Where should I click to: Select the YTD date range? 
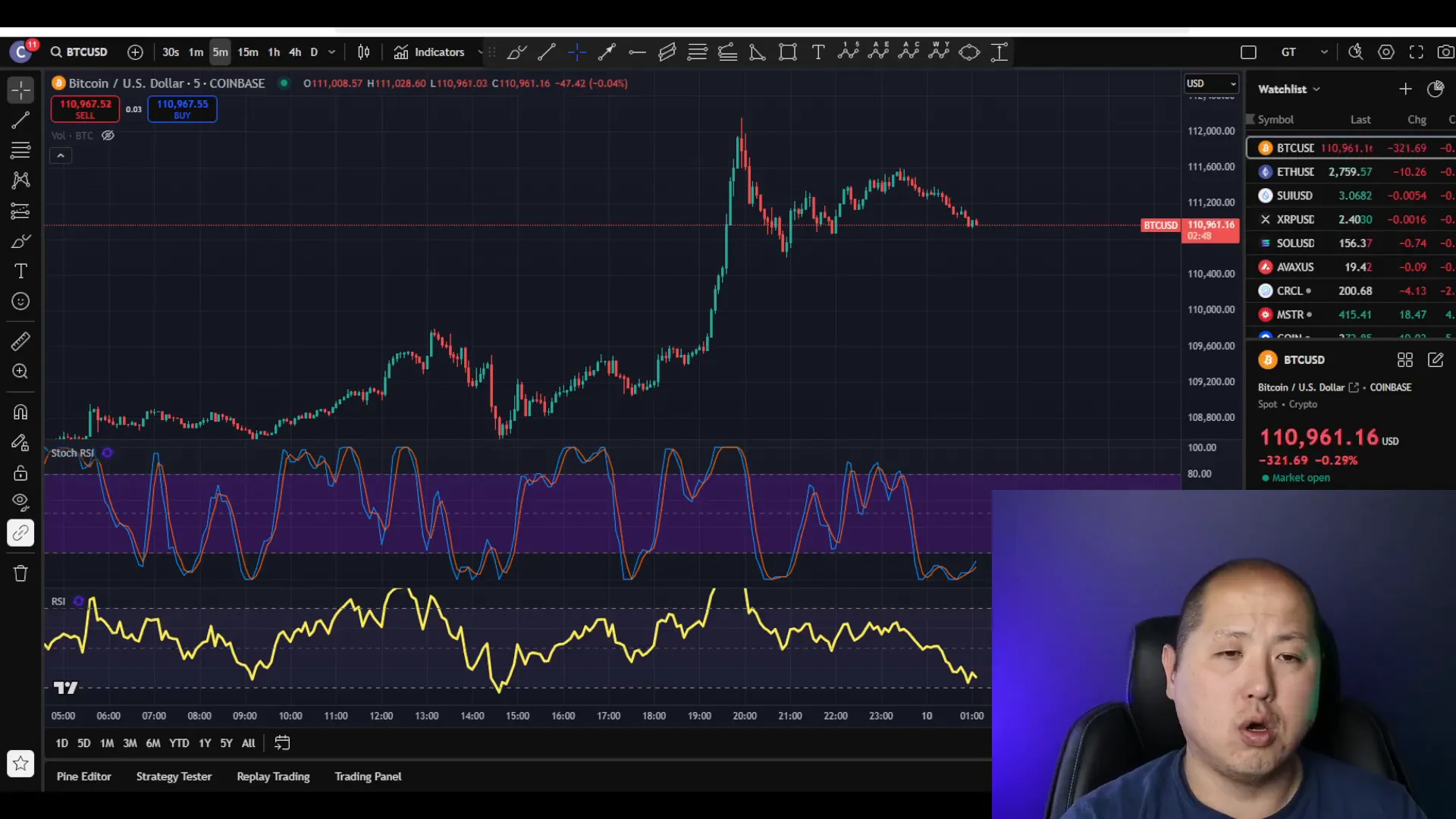(179, 743)
